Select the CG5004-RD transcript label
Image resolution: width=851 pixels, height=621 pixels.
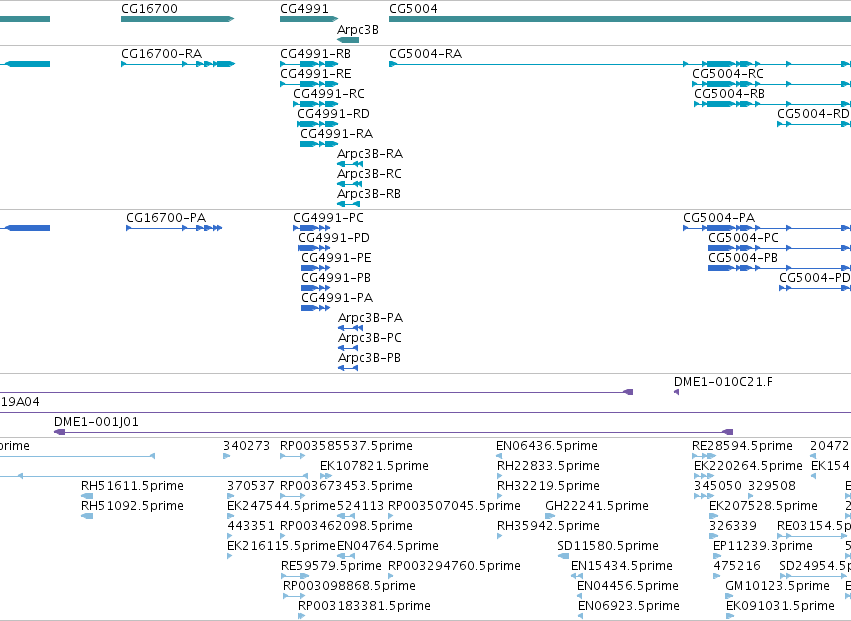(813, 114)
